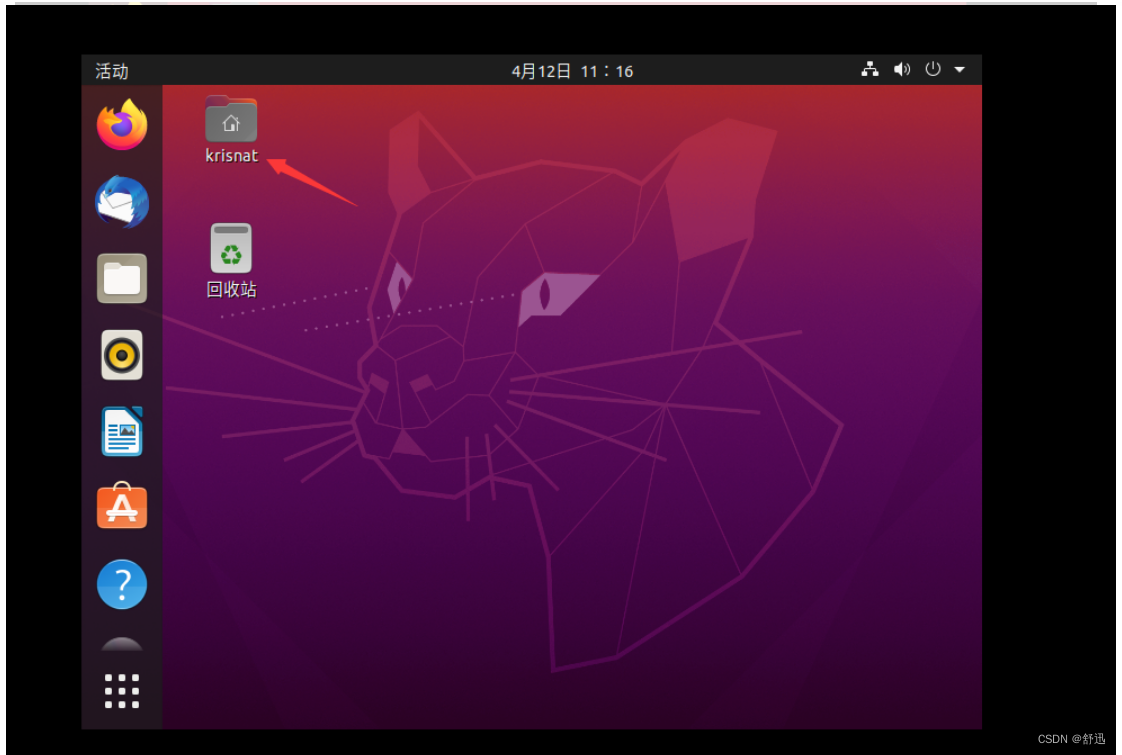This screenshot has height=755, width=1122.
Task: Open Ubuntu Software center
Action: coord(121,507)
